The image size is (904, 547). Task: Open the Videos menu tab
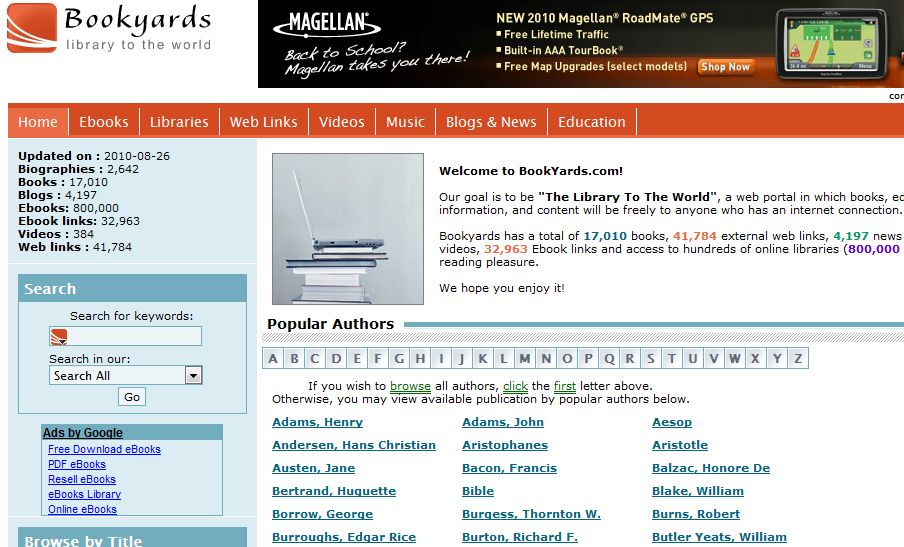pos(342,122)
